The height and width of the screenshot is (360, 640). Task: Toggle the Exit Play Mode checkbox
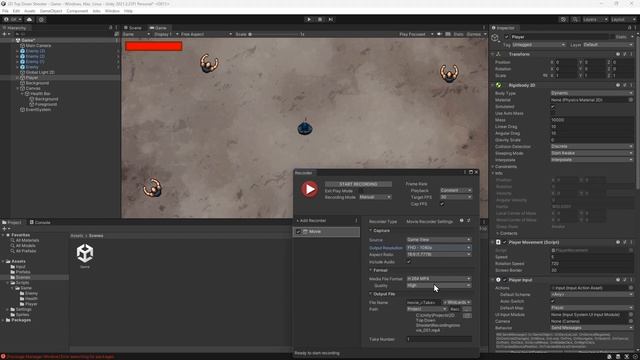point(361,191)
